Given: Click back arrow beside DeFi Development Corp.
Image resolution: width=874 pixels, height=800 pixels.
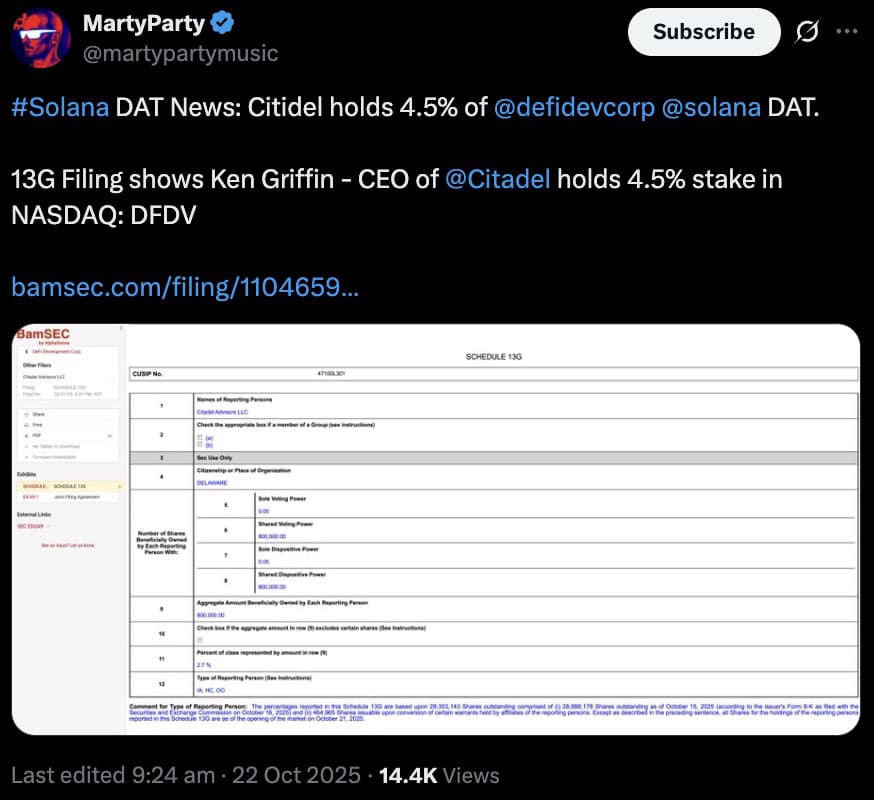Looking at the screenshot, I should [25, 352].
